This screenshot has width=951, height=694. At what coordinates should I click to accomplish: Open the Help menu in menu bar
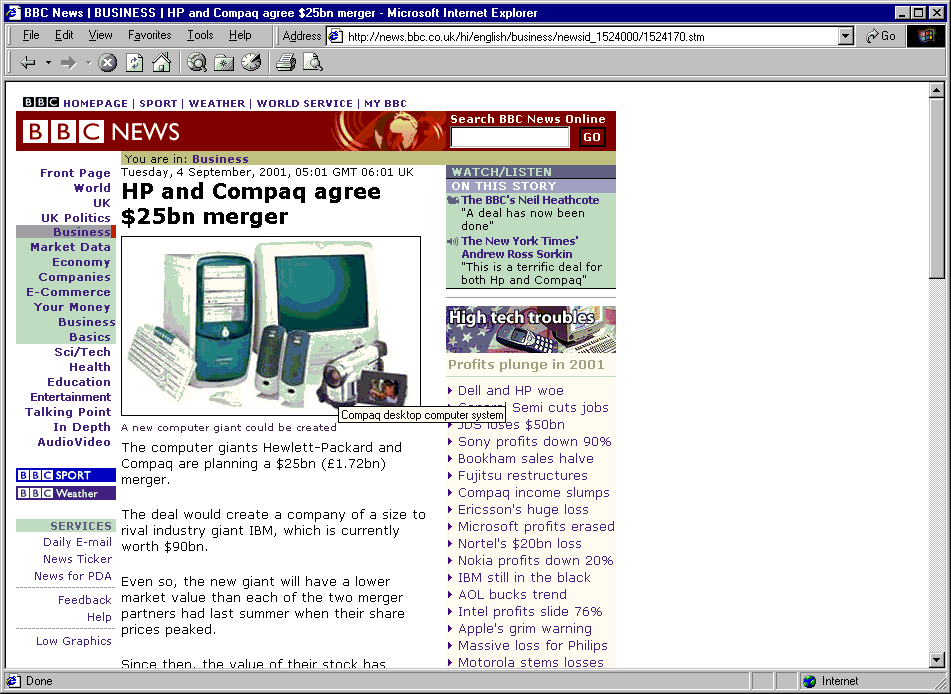[x=240, y=36]
